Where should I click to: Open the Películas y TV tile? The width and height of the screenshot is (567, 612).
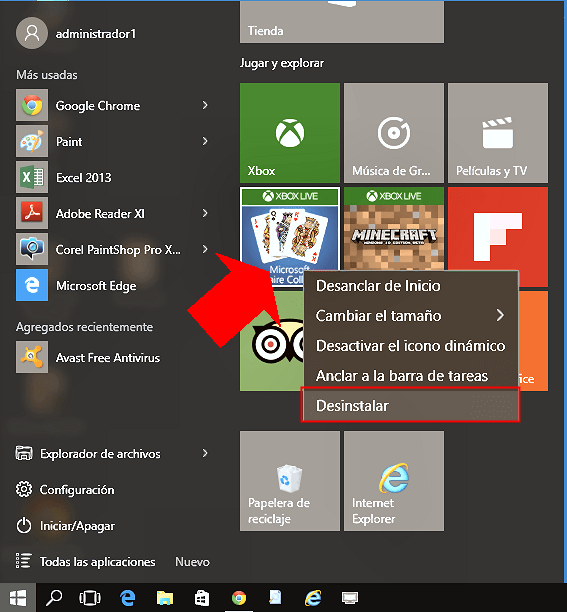click(x=498, y=133)
